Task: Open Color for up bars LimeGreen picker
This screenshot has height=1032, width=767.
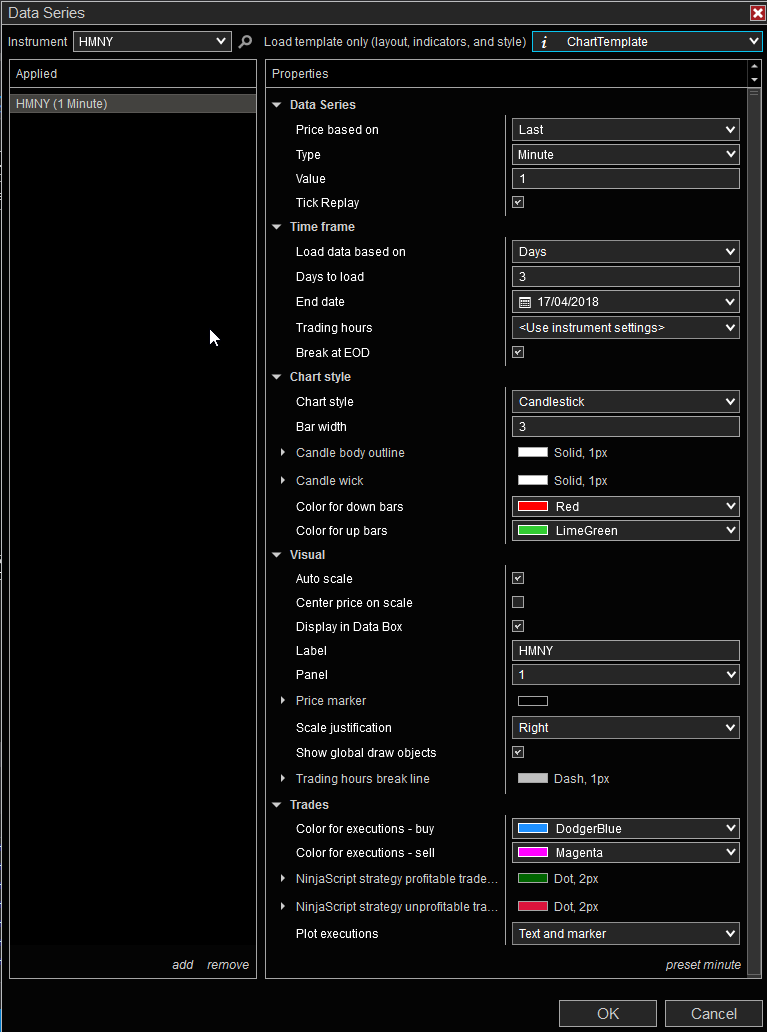Action: click(625, 530)
